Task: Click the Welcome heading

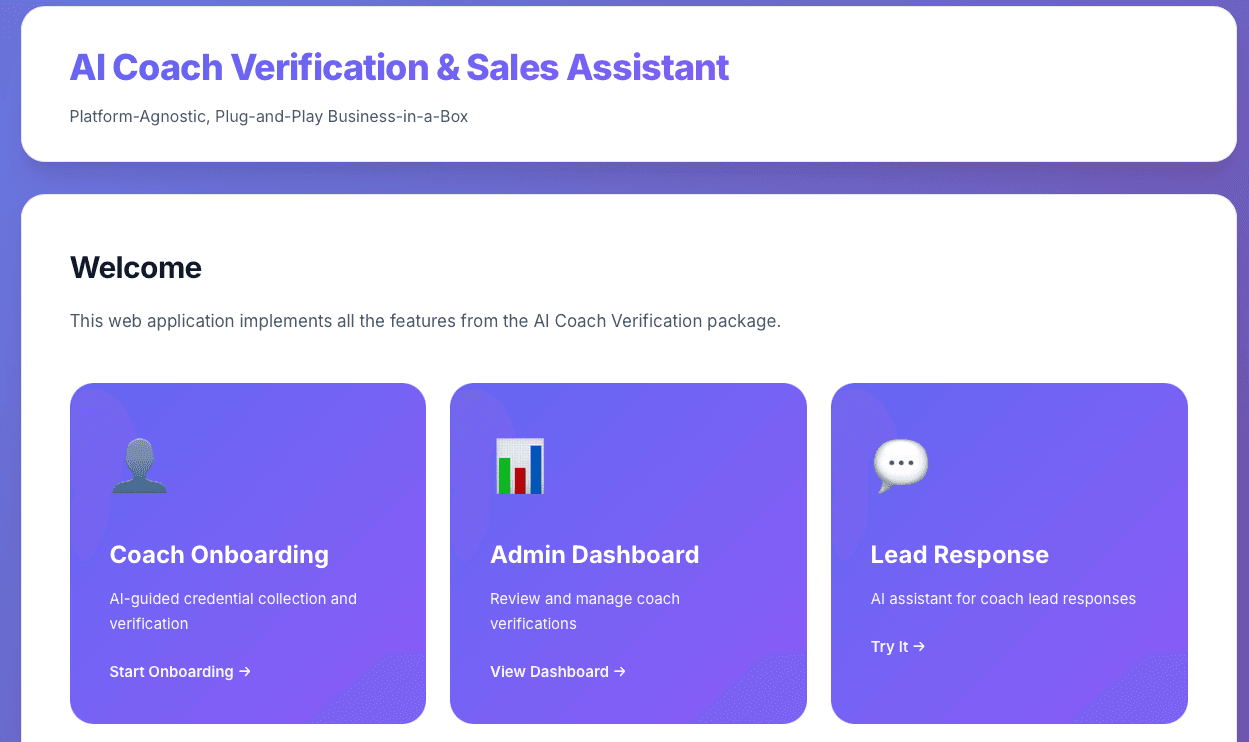Action: [135, 268]
